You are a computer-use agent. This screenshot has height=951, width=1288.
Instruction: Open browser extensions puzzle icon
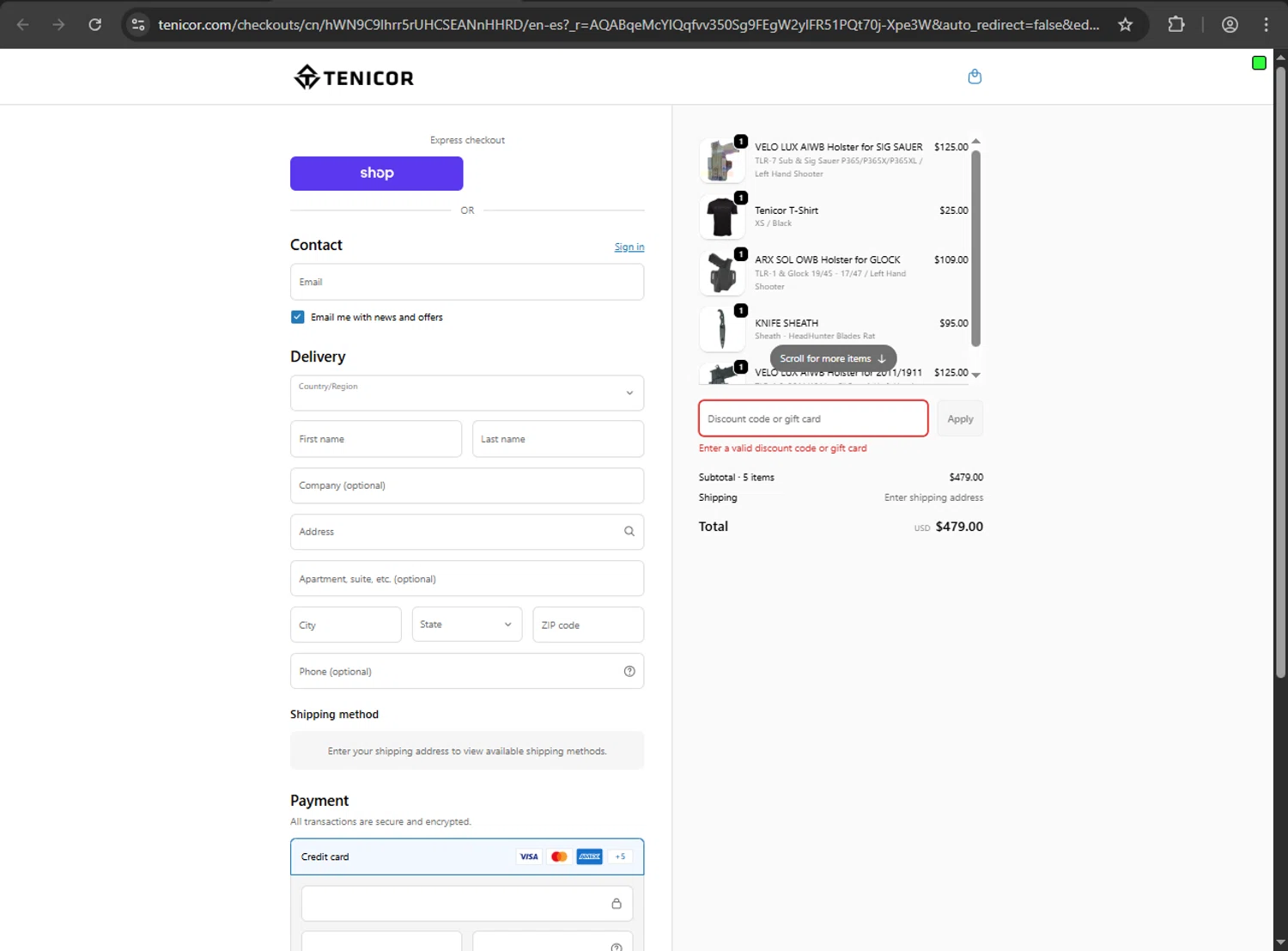coord(1176,25)
